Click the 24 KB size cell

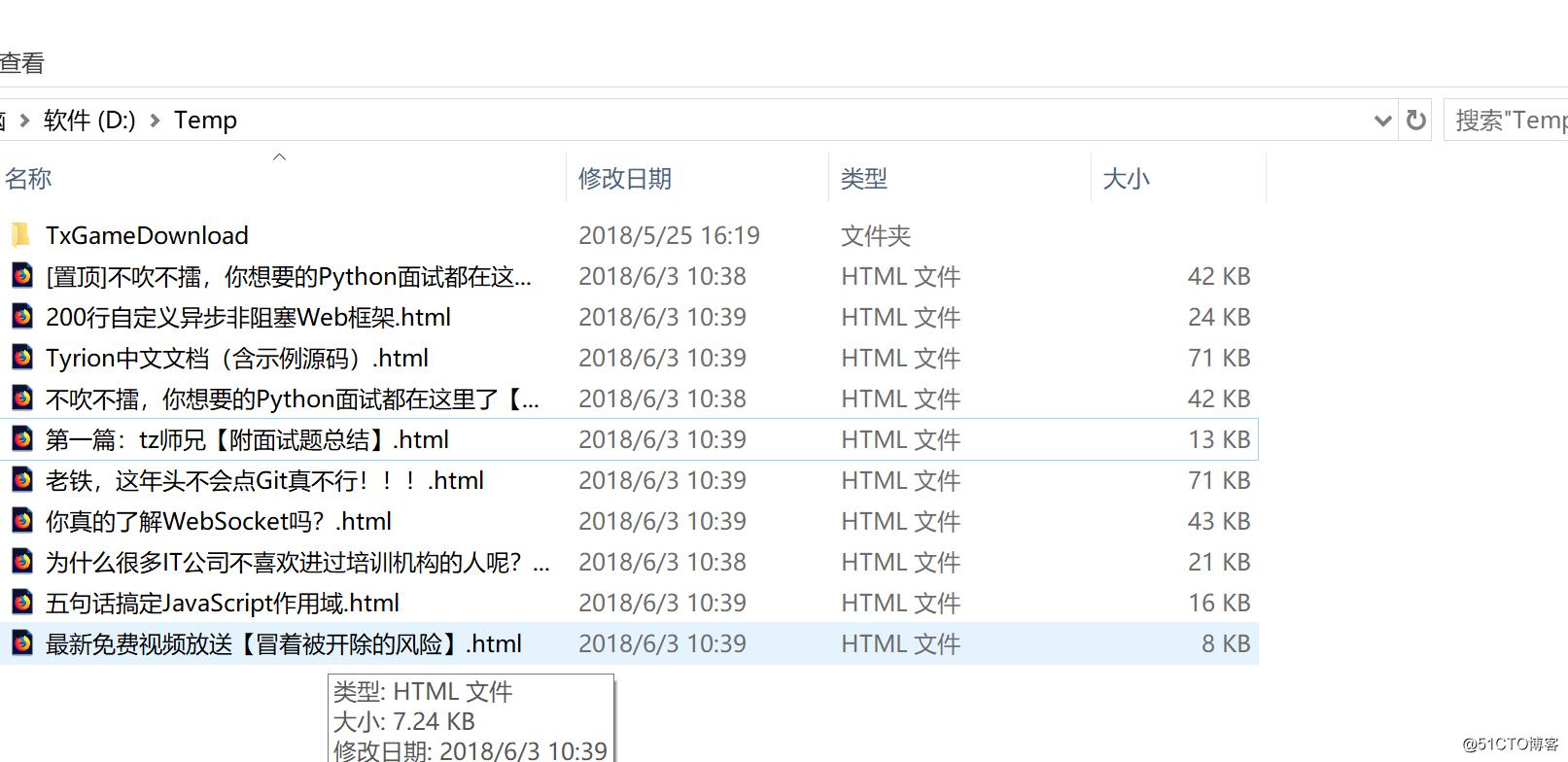coord(1219,318)
